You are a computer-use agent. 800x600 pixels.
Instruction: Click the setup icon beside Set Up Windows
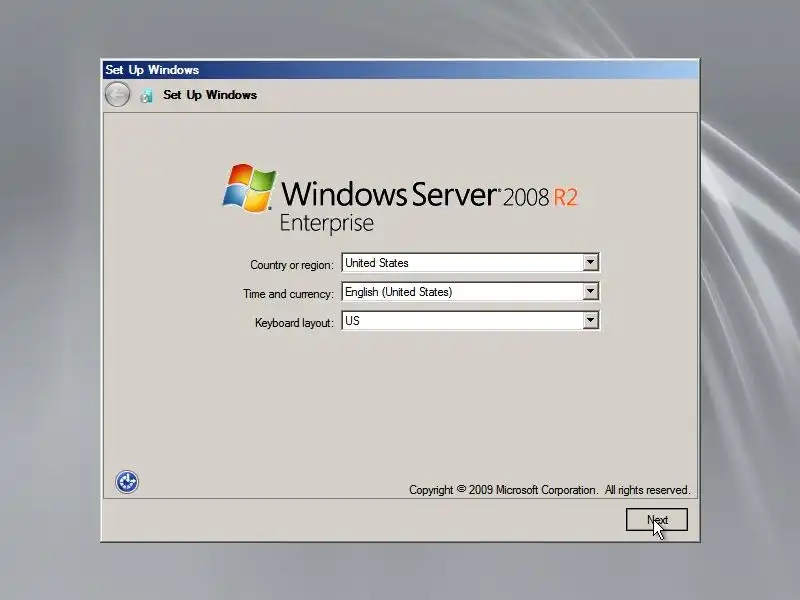pos(146,95)
